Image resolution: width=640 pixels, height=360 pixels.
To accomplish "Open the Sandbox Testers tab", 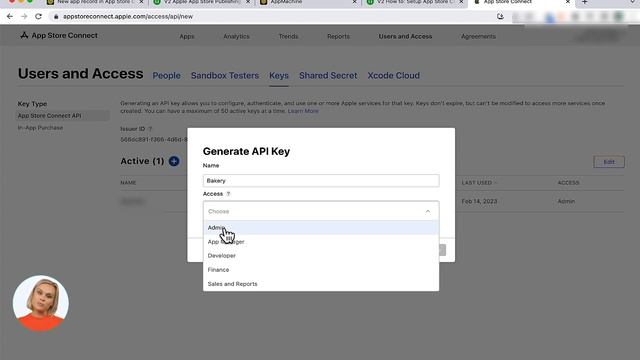I will pos(225,76).
